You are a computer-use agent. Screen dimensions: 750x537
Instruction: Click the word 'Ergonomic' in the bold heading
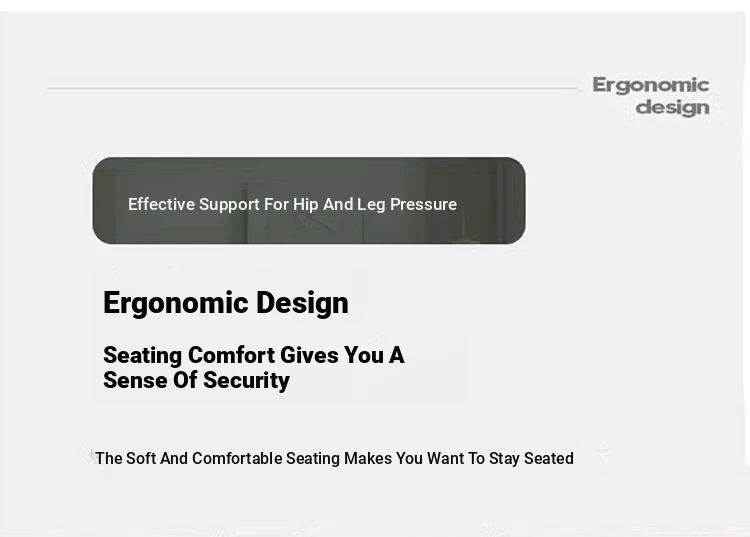coord(176,304)
